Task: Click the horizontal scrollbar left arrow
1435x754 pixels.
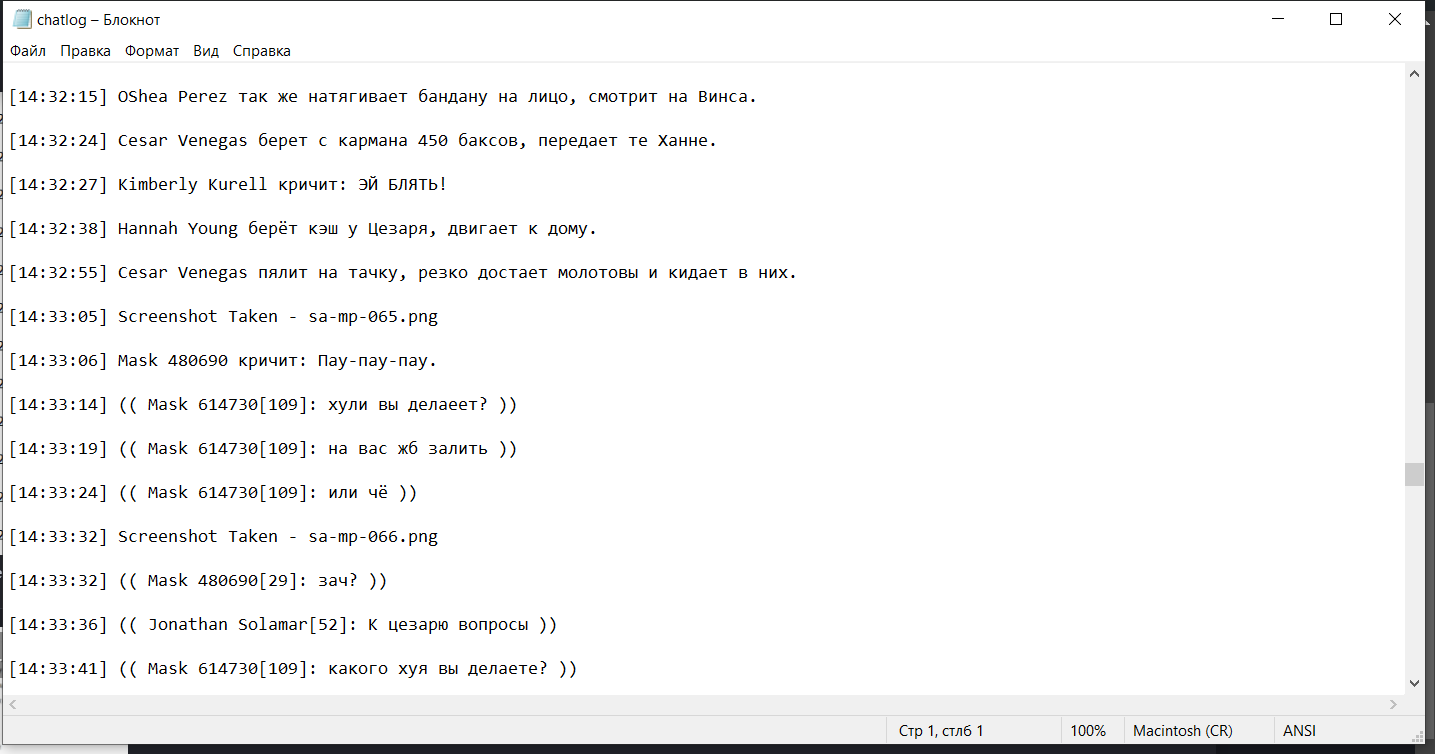Action: pyautogui.click(x=14, y=704)
